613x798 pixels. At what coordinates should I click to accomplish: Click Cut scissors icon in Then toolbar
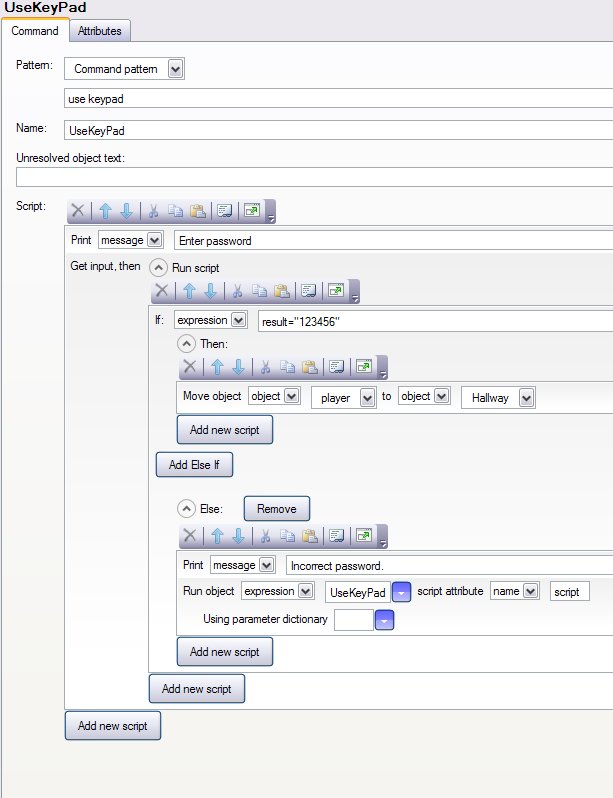point(265,367)
